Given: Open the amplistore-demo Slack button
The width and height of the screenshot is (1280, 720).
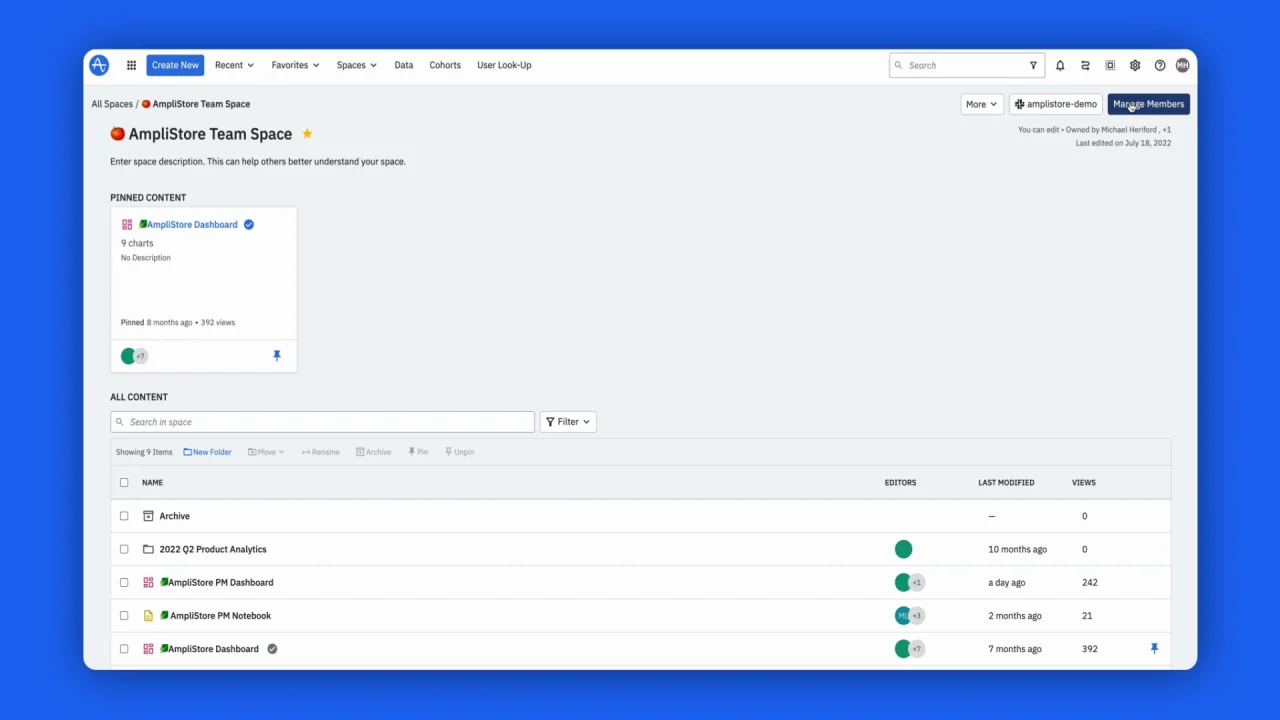Looking at the screenshot, I should point(1056,104).
